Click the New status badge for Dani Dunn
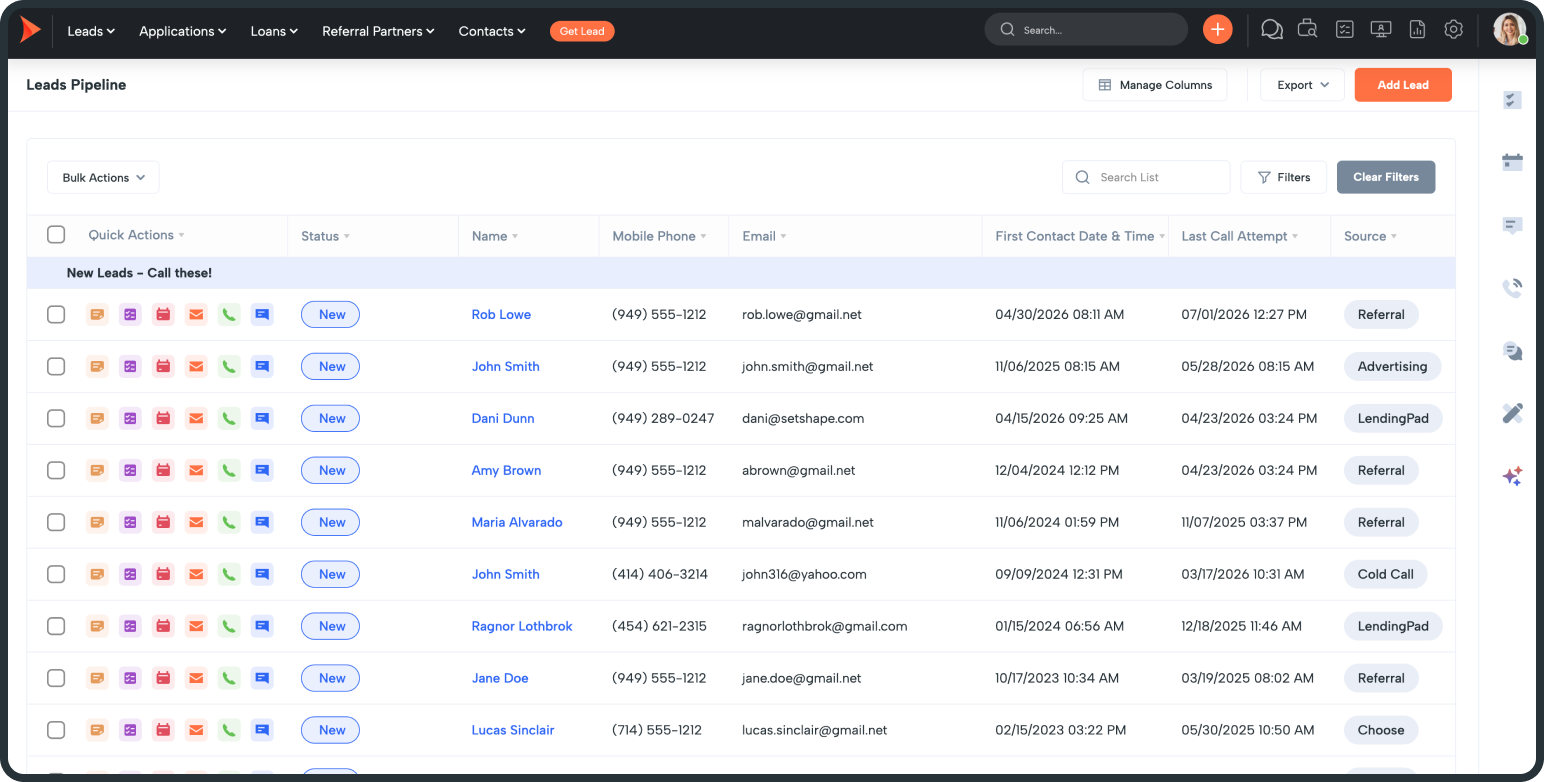 pos(331,418)
